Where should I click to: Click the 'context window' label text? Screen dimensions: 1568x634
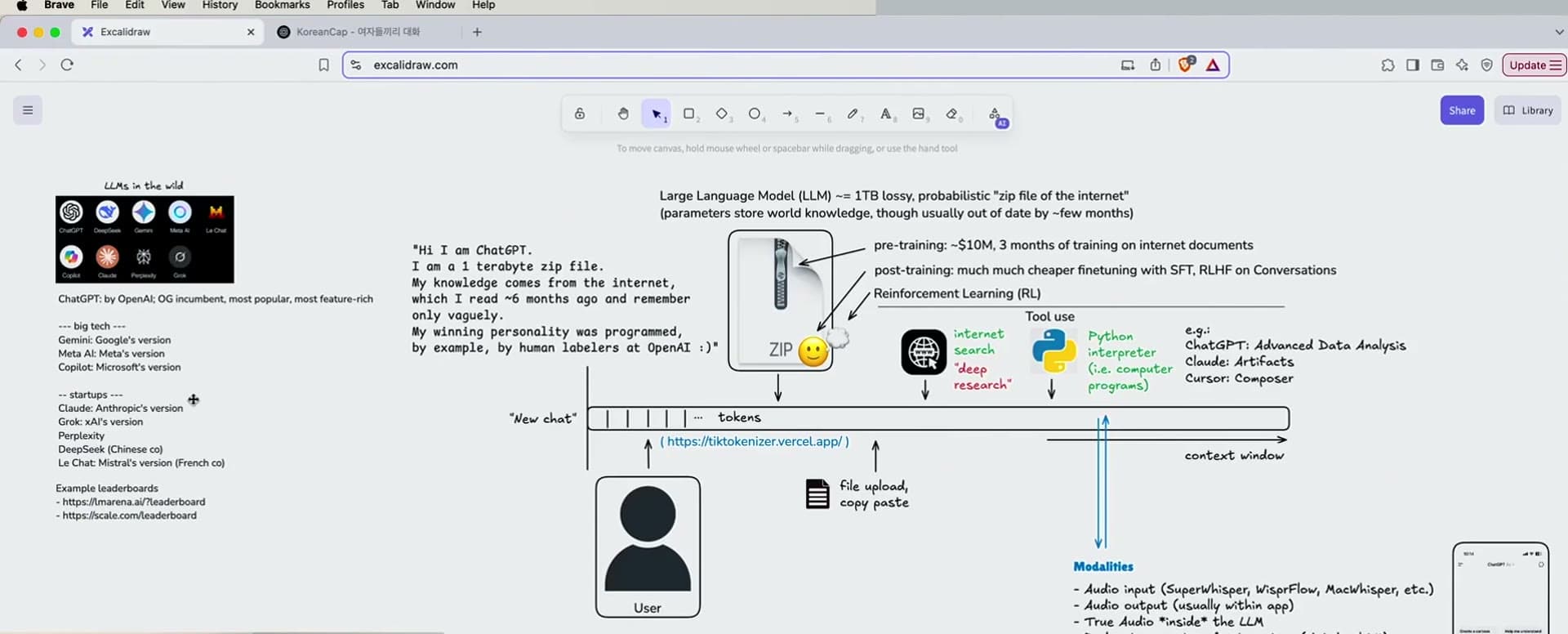(1234, 455)
